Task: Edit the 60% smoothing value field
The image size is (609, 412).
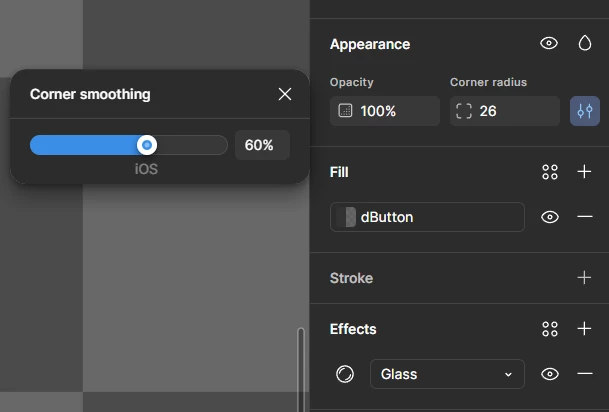Action: [x=262, y=145]
